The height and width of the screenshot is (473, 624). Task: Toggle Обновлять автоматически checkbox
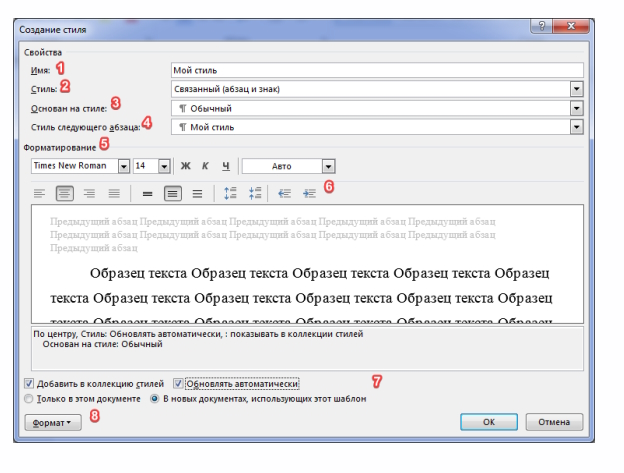pyautogui.click(x=179, y=383)
